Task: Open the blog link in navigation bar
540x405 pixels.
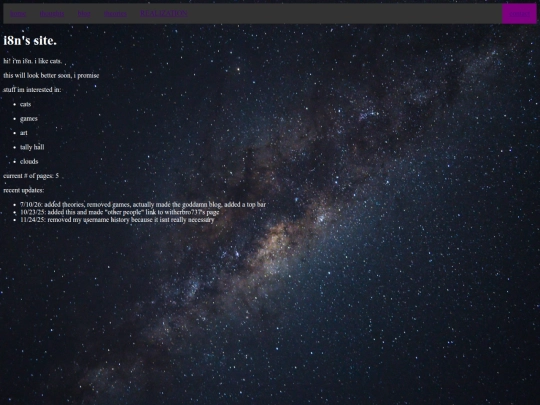Action: click(84, 14)
